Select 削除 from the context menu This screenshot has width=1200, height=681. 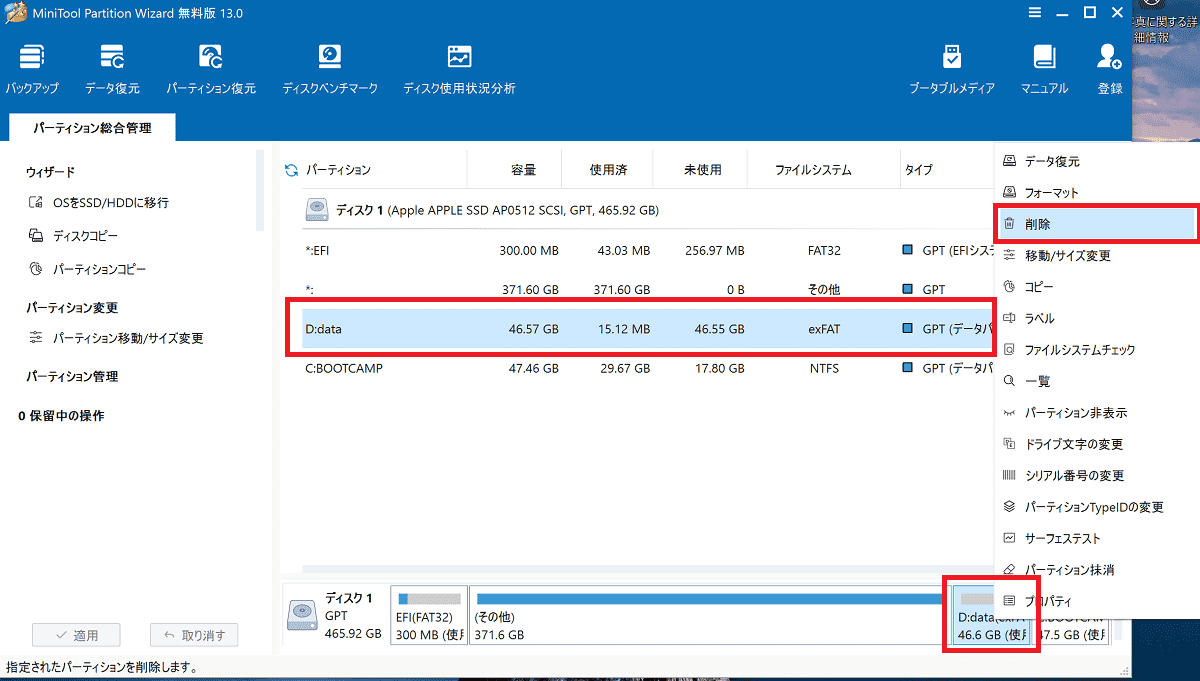[1097, 224]
